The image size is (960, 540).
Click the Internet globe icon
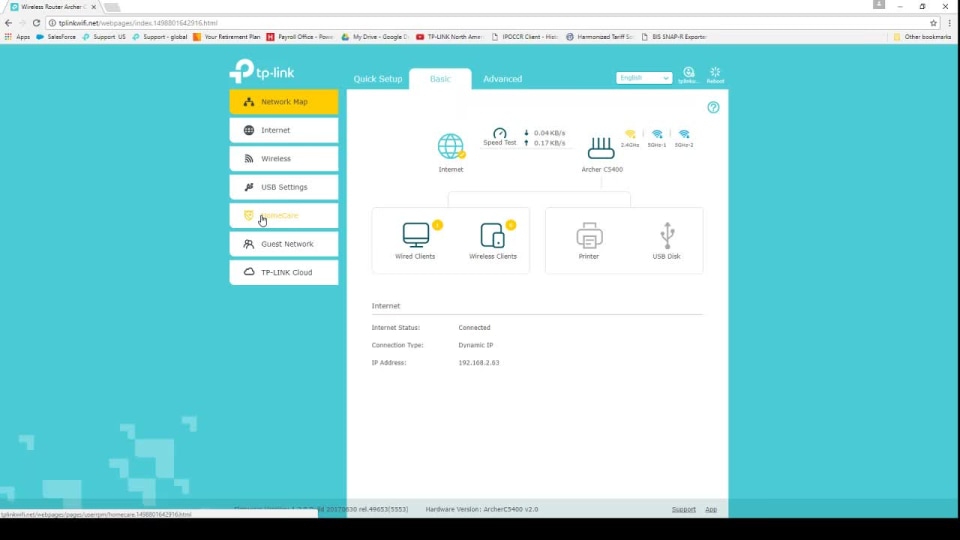click(451, 147)
